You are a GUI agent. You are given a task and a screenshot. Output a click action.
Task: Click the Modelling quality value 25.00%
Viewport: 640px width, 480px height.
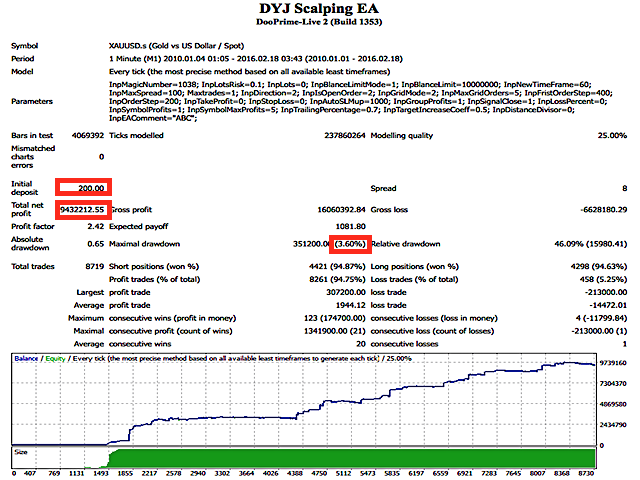612,136
